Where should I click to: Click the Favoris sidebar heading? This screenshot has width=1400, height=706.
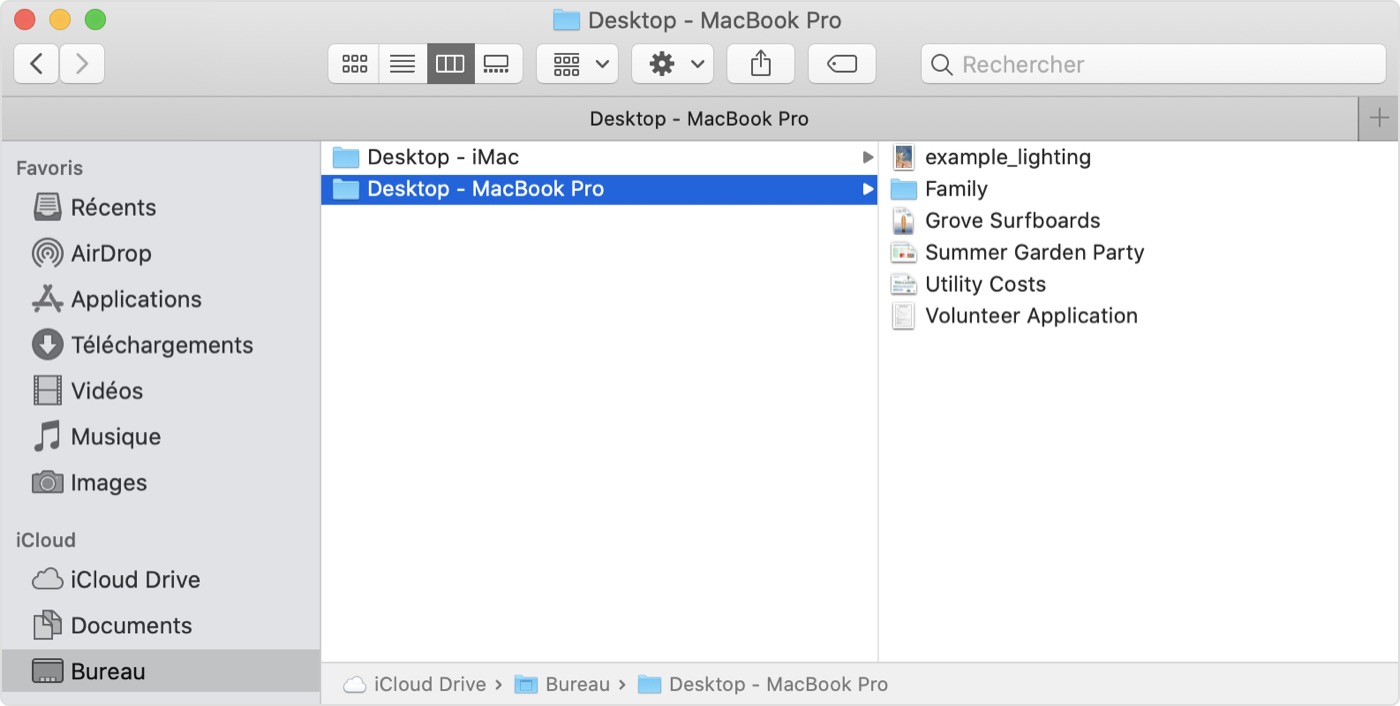point(49,168)
